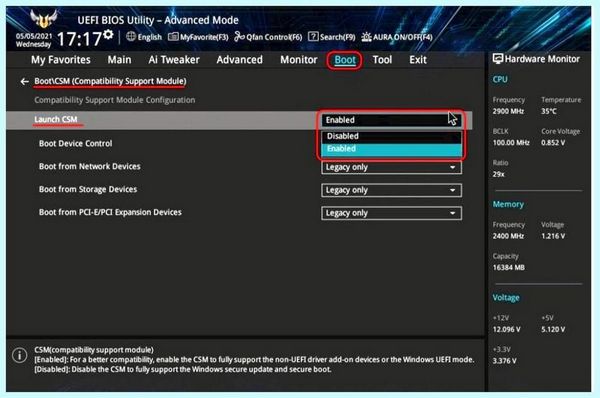Open the Advanced tab
Screen dimensions: 600x398
pyautogui.click(x=240, y=60)
